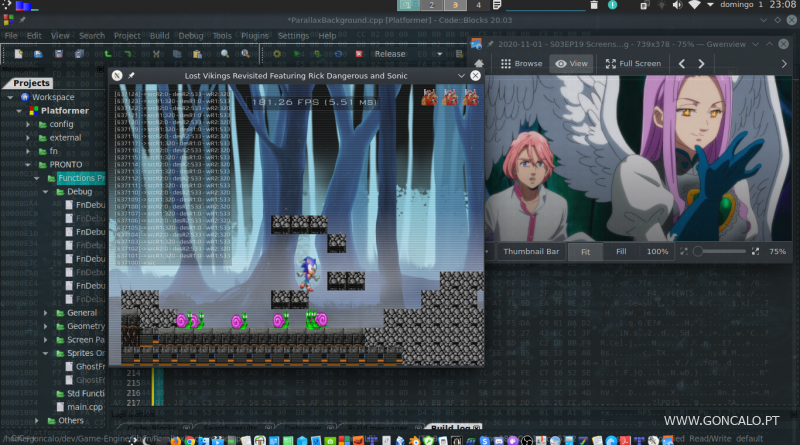800x445 pixels.
Task: Select main.cpp in the project tree
Action: (85, 407)
